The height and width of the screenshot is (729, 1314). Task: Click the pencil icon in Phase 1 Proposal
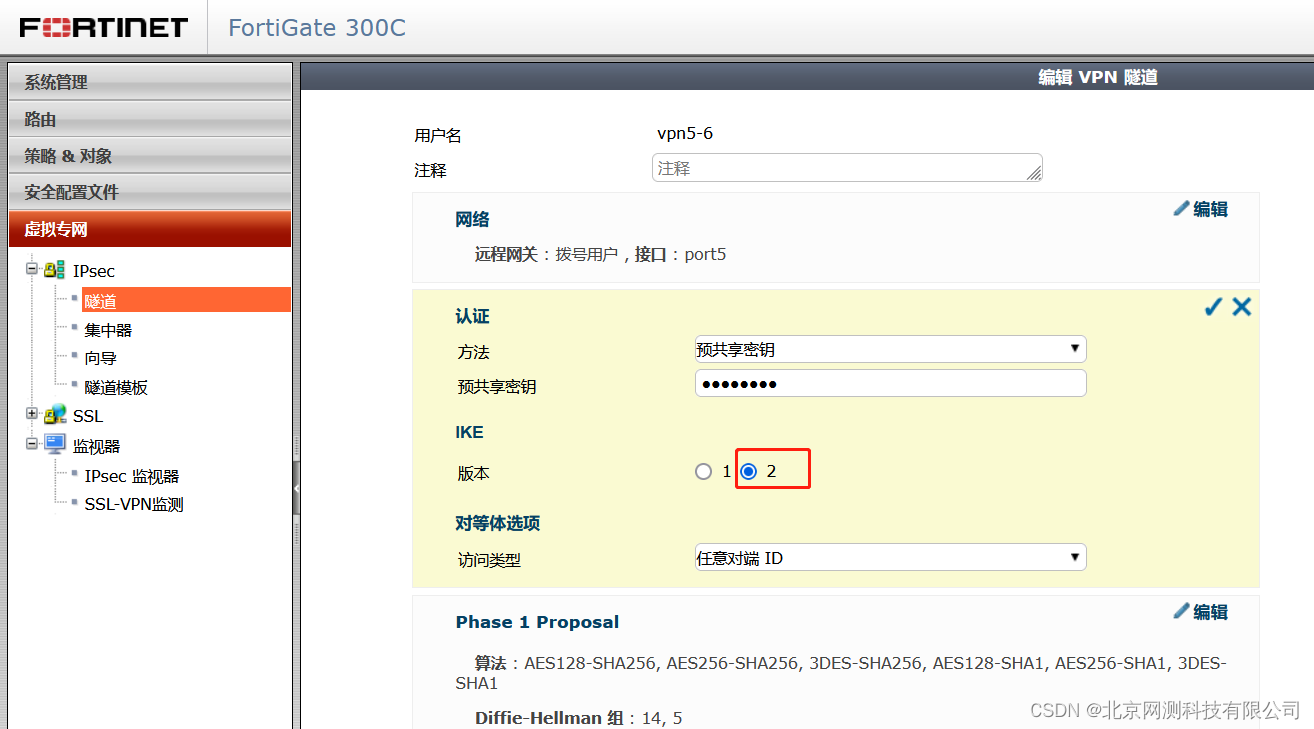point(1182,610)
